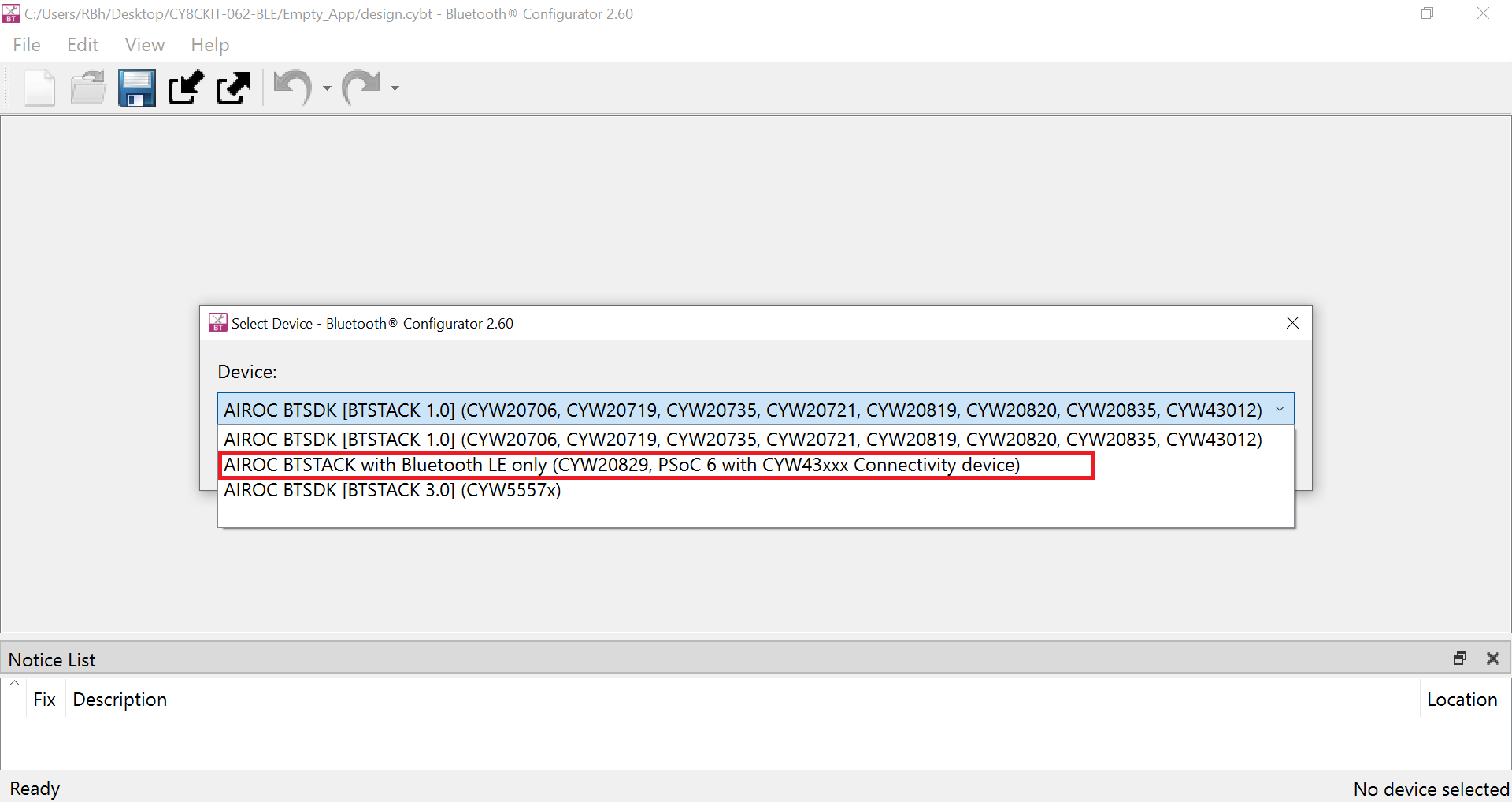Click the Import toolbar icon
This screenshot has width=1512, height=802.
click(186, 87)
